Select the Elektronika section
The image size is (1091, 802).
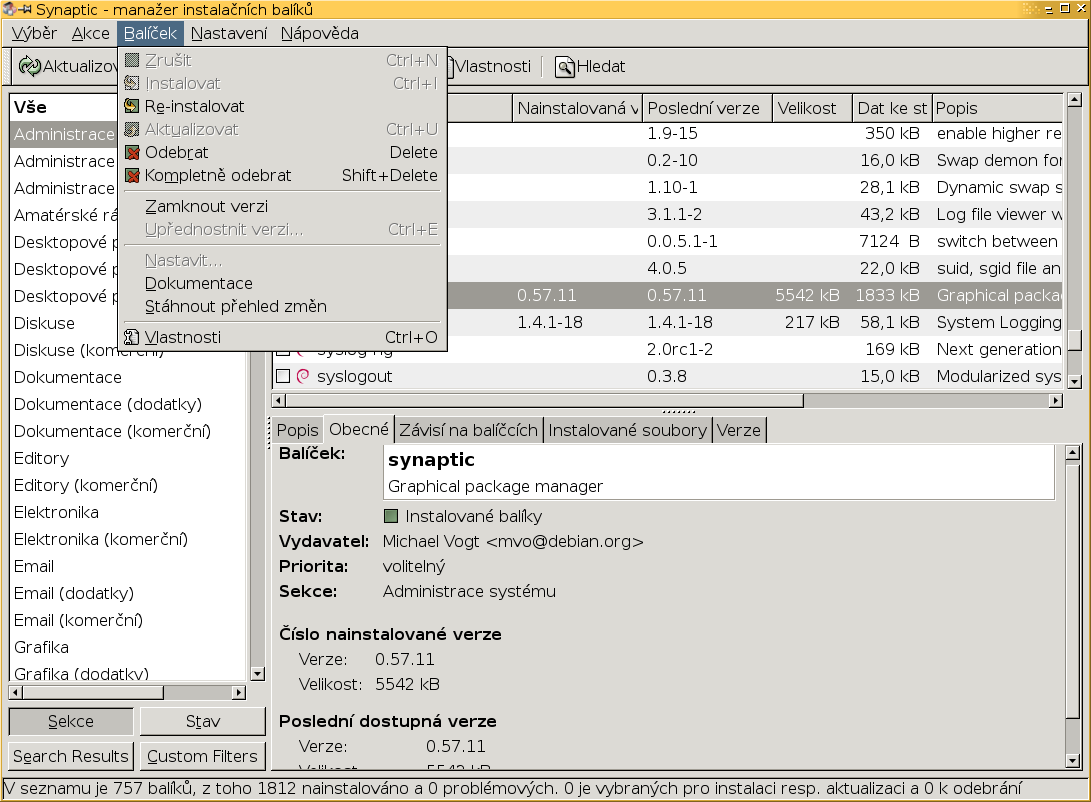pyautogui.click(x=128, y=513)
